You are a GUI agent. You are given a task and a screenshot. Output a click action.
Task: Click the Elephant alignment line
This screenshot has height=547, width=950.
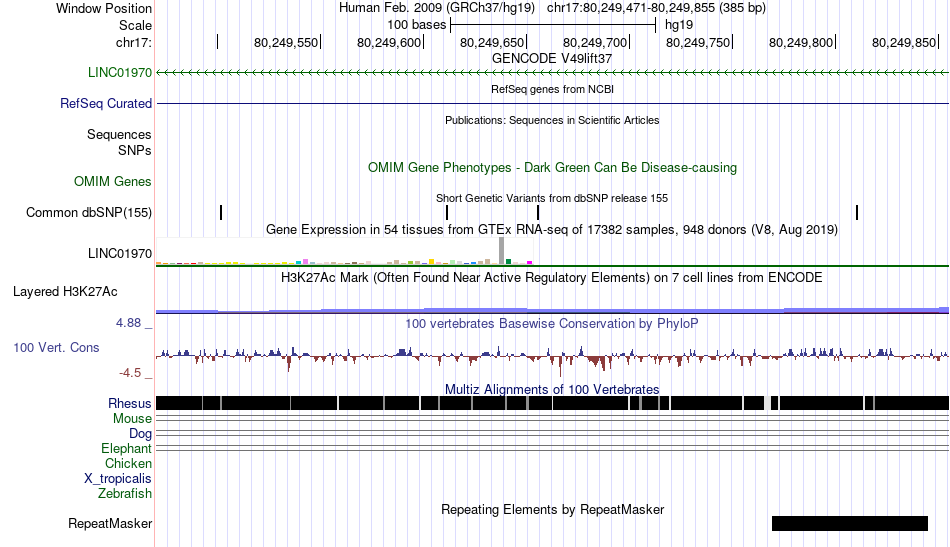click(552, 449)
